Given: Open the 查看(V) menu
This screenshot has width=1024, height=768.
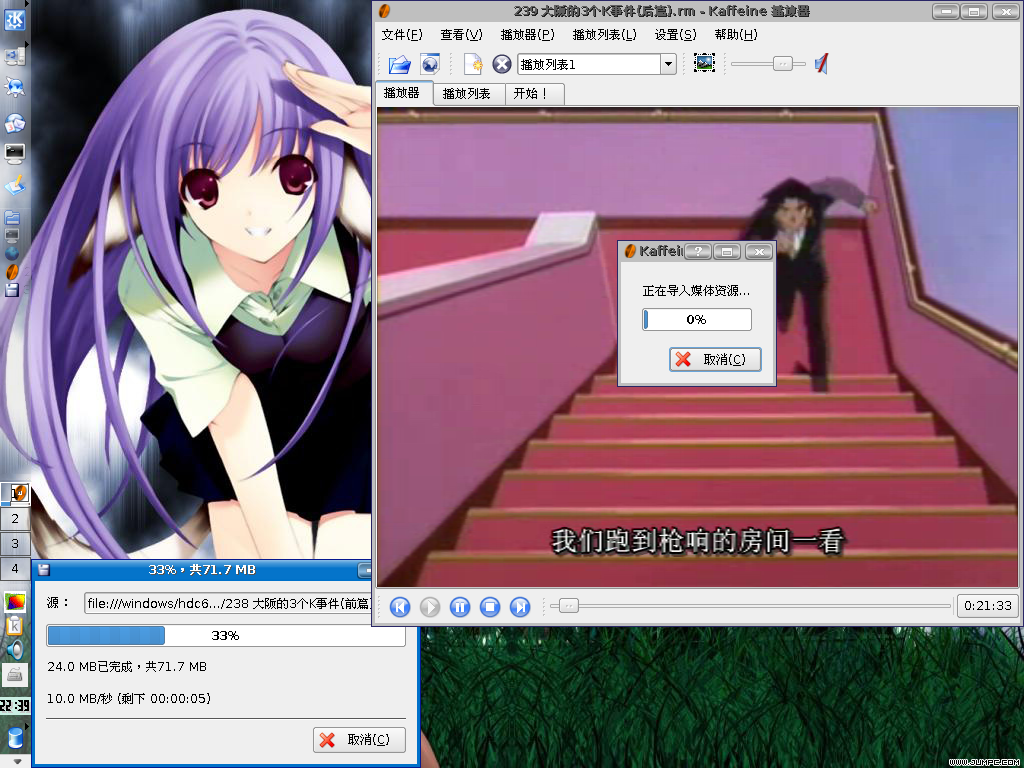Looking at the screenshot, I should 461,35.
